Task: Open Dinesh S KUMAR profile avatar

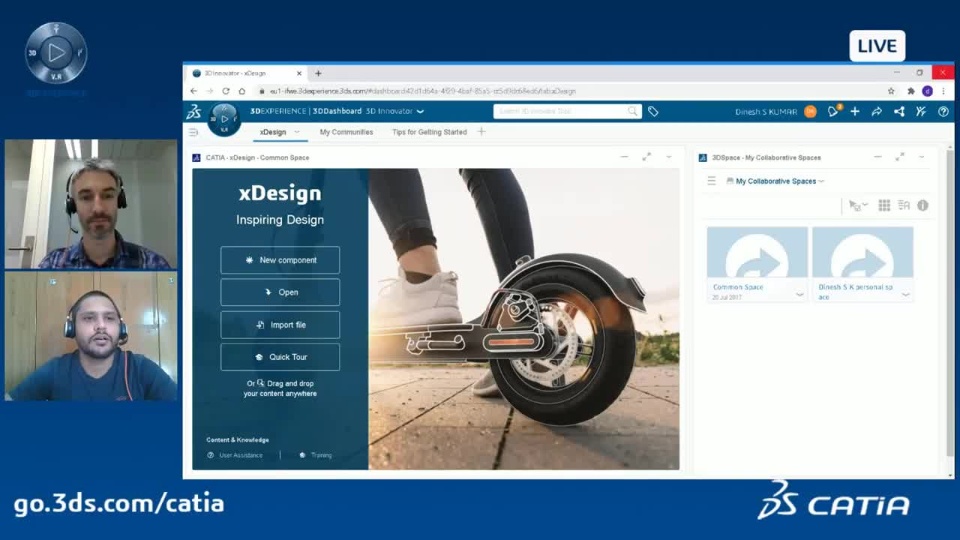Action: [x=810, y=111]
